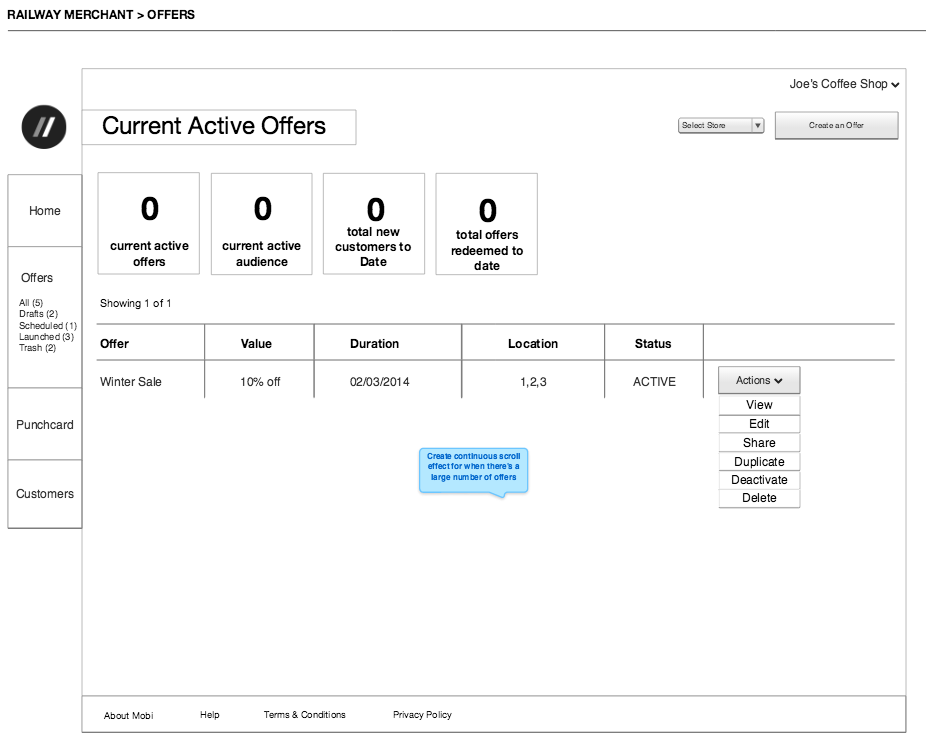Open the Trash (2) offers list
Image resolution: width=926 pixels, height=740 pixels.
click(37, 348)
